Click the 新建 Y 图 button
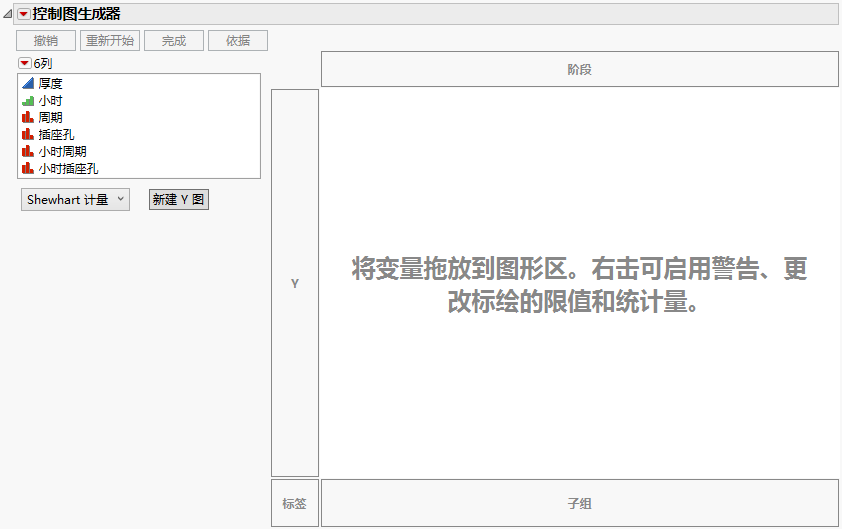Viewport: 842px width, 529px height. [x=179, y=200]
